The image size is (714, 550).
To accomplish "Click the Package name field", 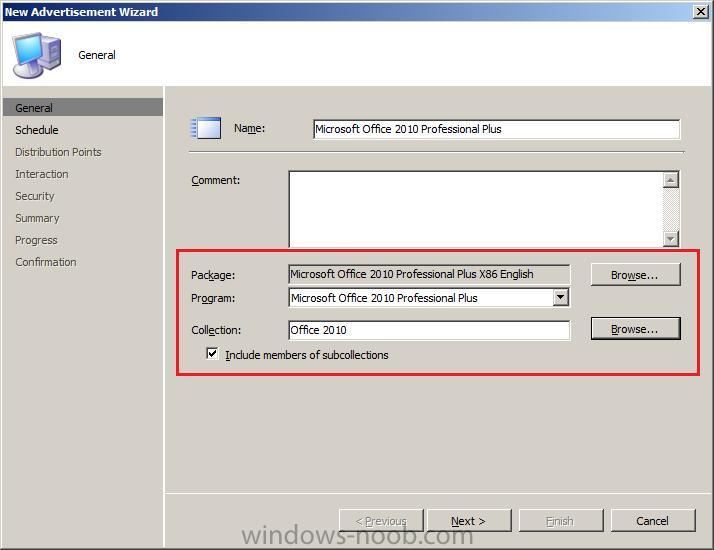I will 429,274.
